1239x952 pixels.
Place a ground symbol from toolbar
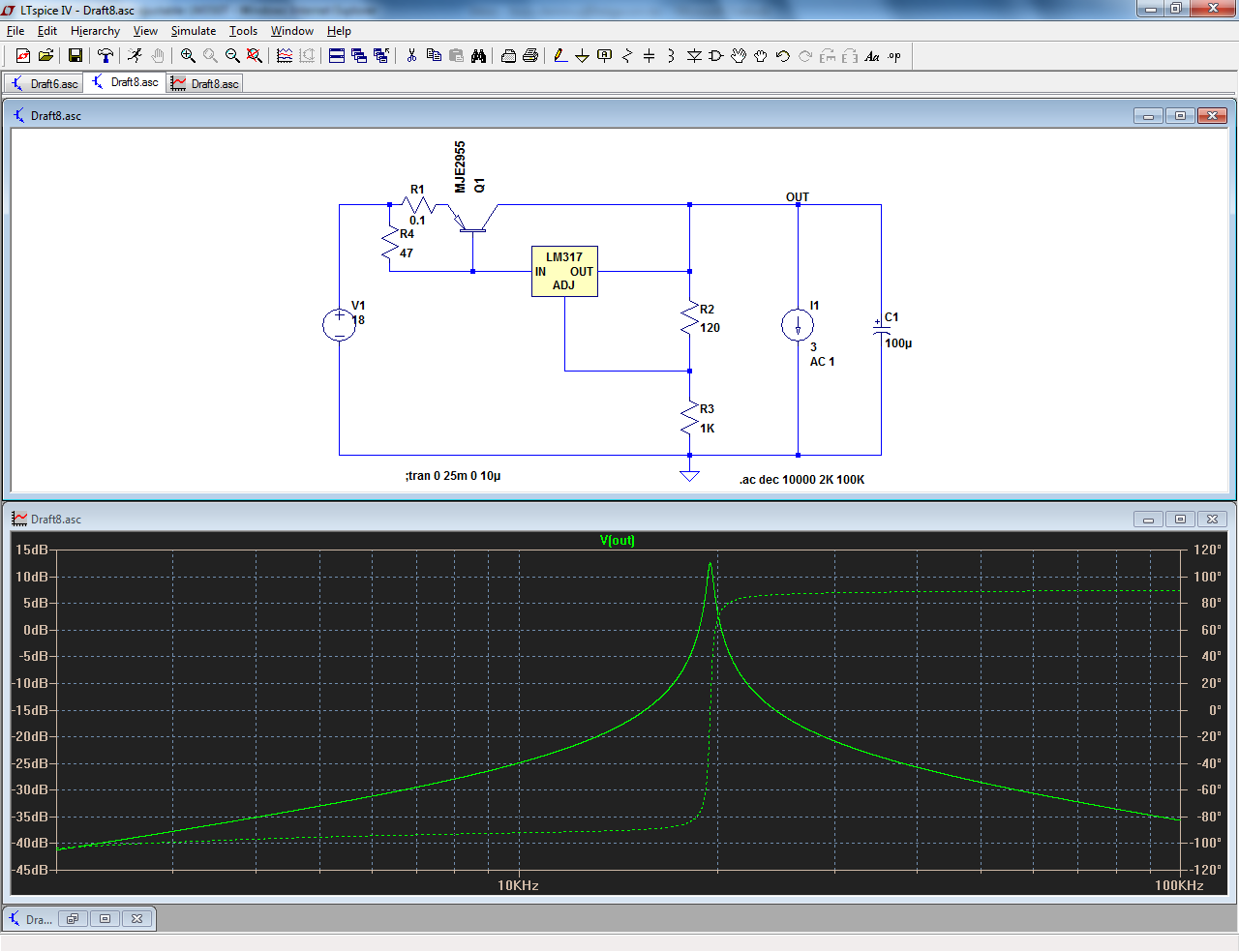[x=582, y=56]
